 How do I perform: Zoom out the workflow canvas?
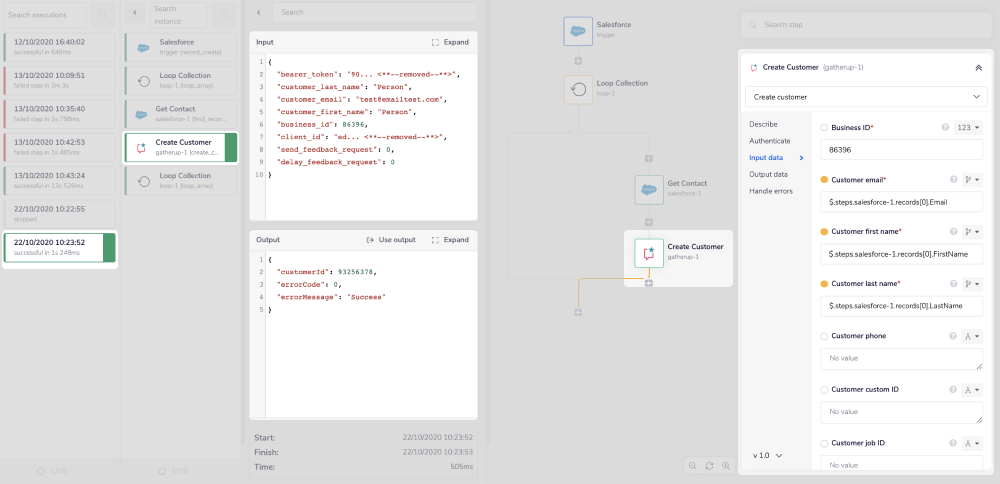(x=692, y=466)
